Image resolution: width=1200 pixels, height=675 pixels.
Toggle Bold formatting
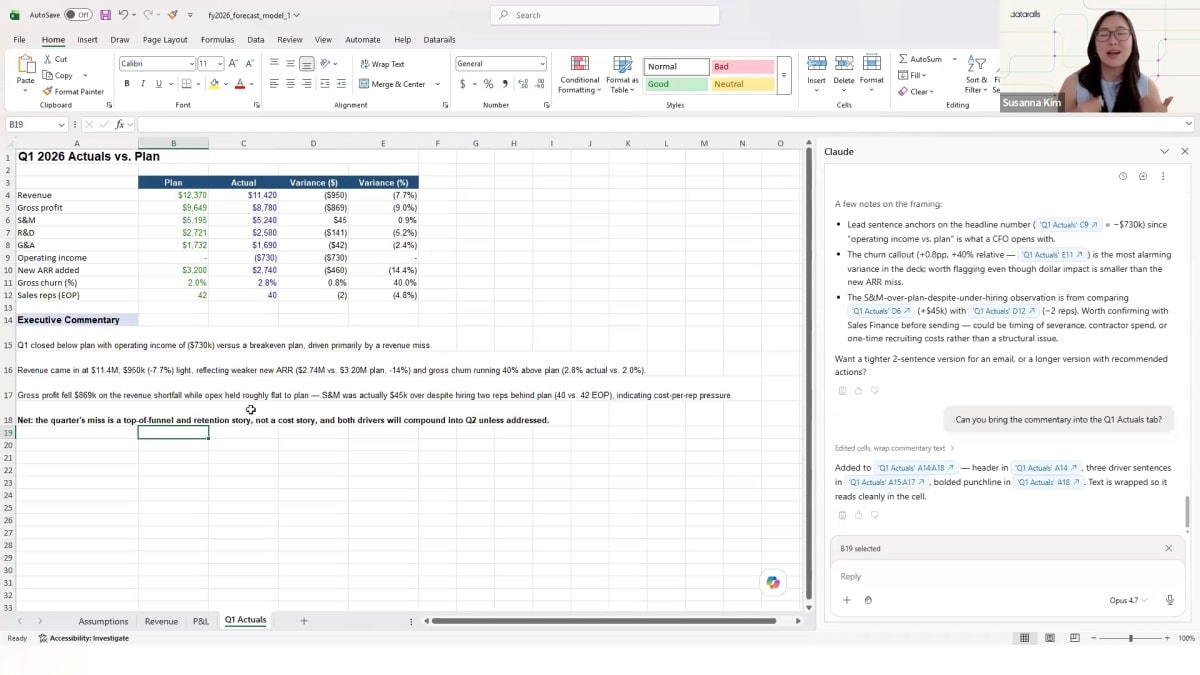pos(127,84)
